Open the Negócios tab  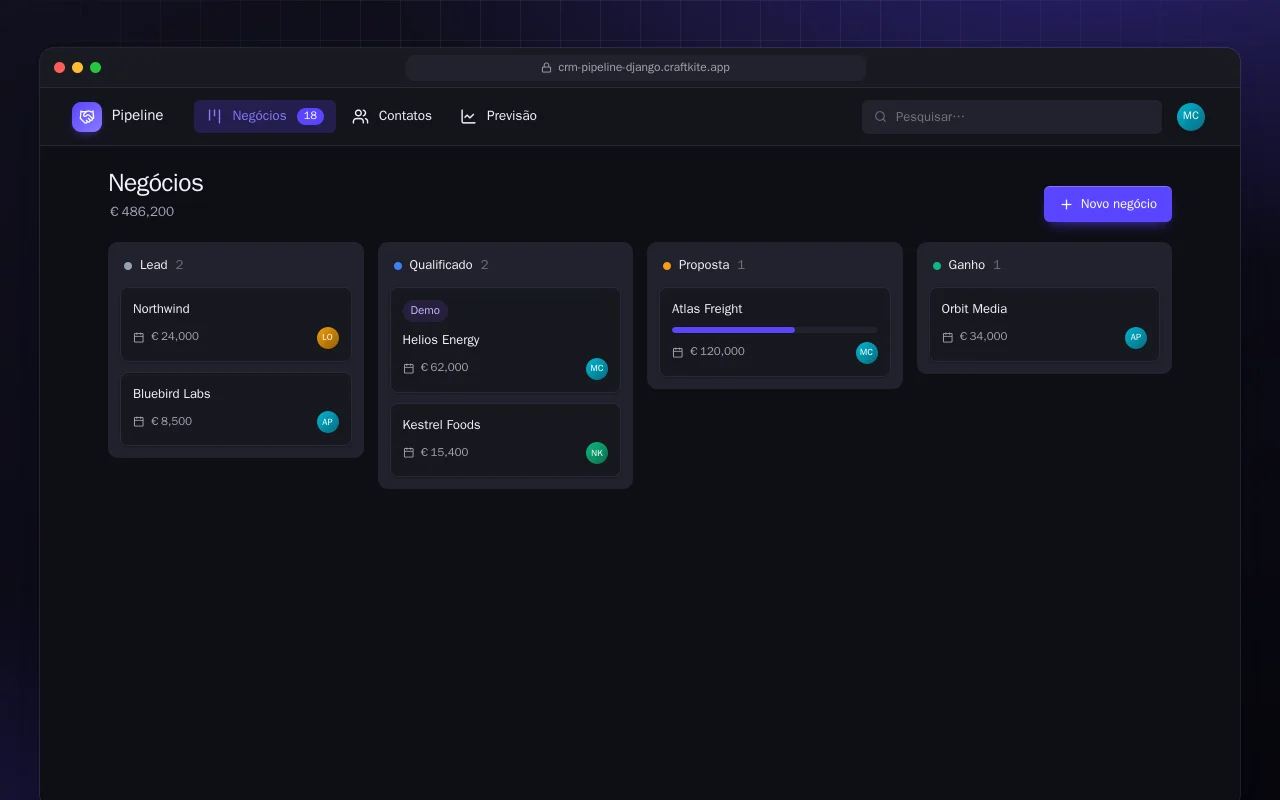pos(265,116)
